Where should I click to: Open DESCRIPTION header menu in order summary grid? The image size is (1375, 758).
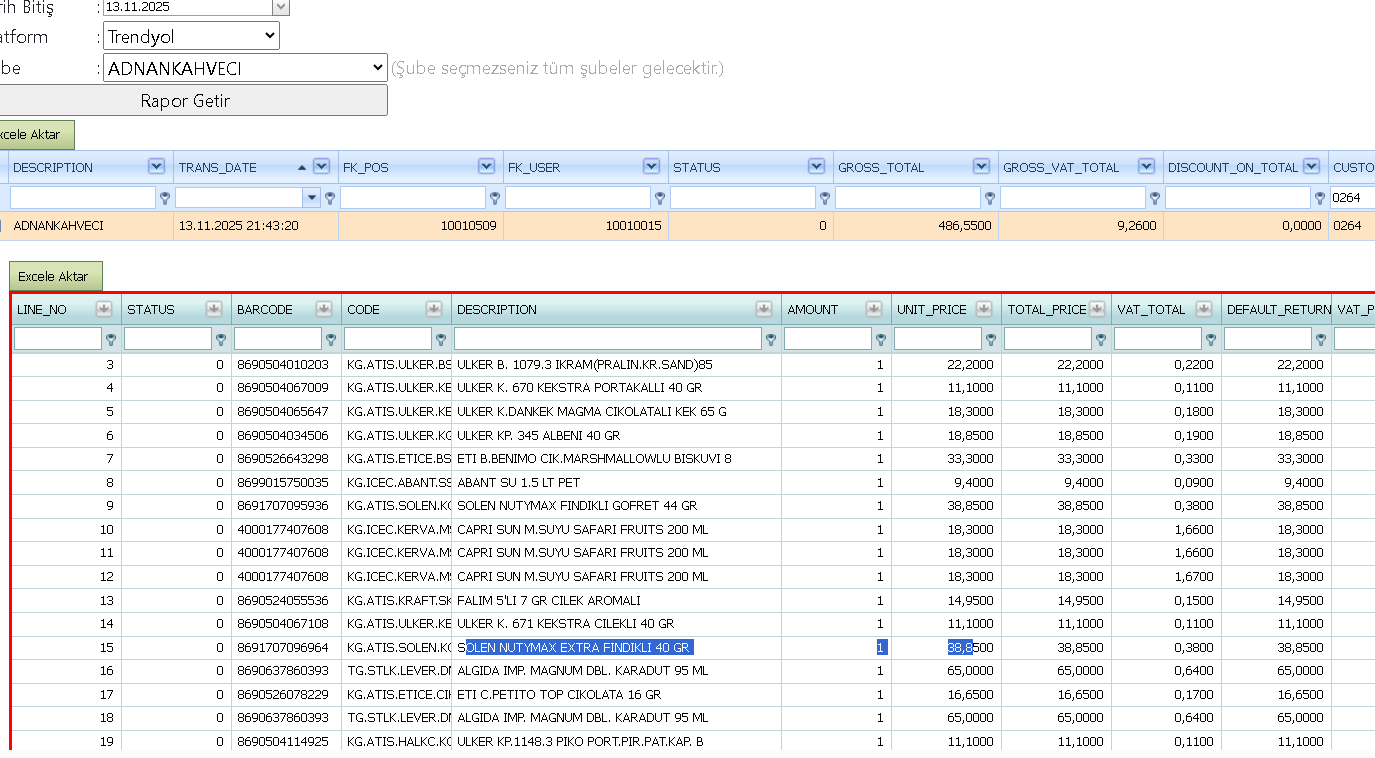point(156,167)
